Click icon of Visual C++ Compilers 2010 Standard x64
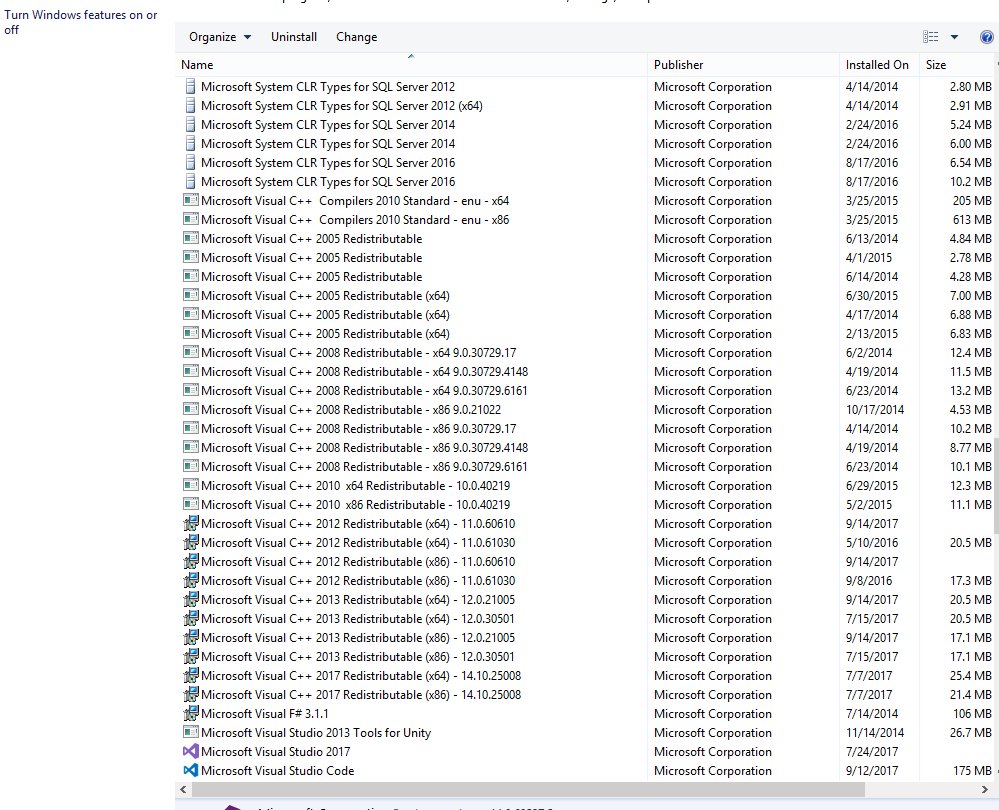 coord(190,200)
